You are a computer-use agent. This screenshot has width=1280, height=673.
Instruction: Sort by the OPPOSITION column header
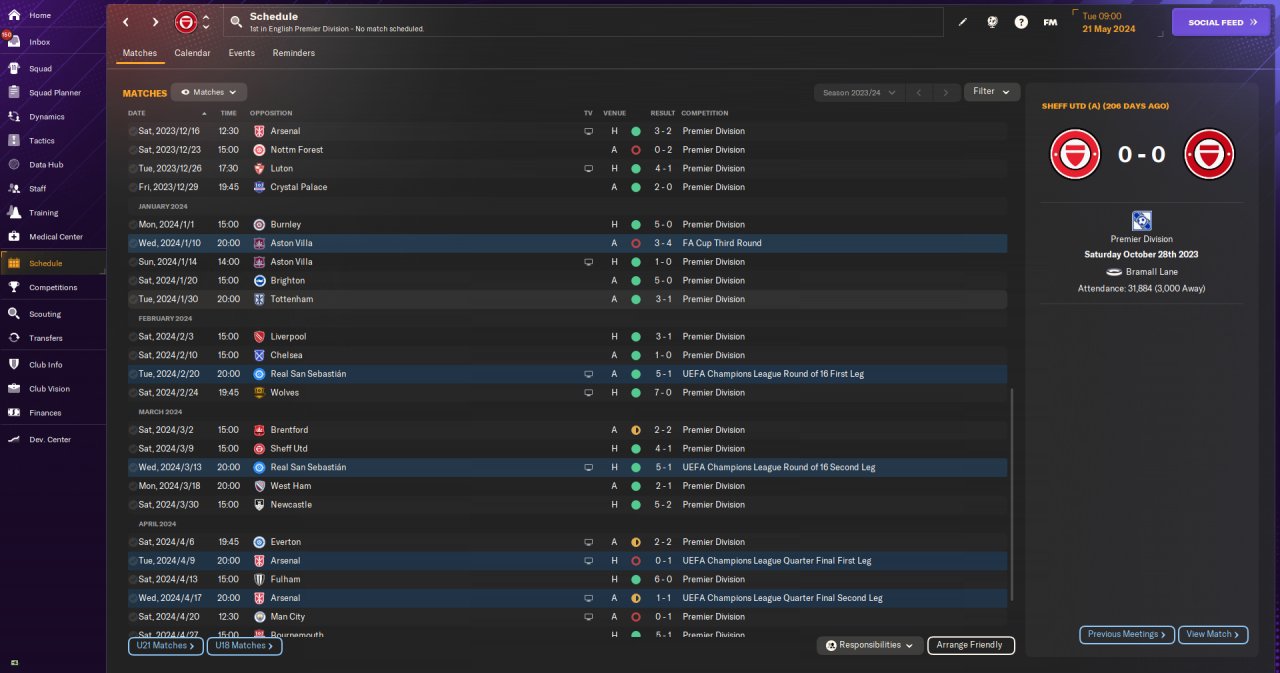271,113
